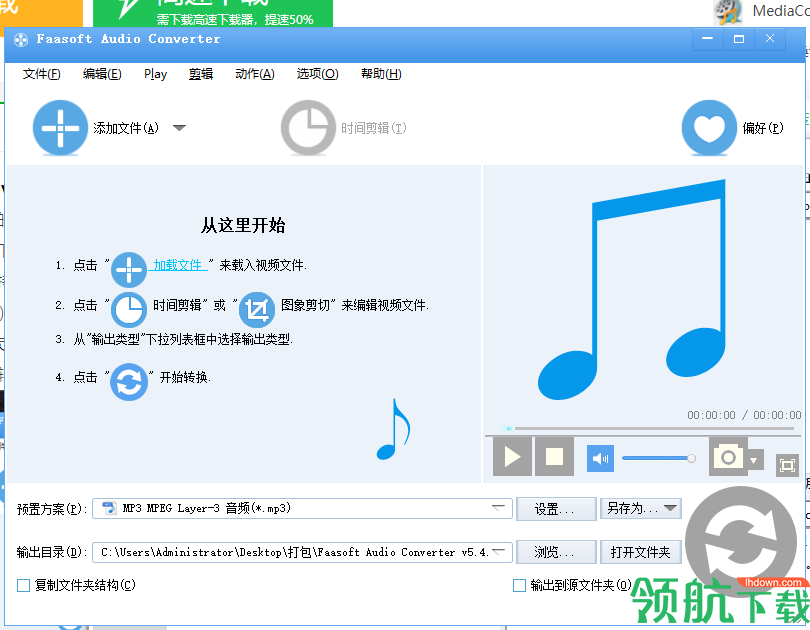Take a snapshot with the camera icon
Image resolution: width=810 pixels, height=630 pixels.
[x=728, y=456]
